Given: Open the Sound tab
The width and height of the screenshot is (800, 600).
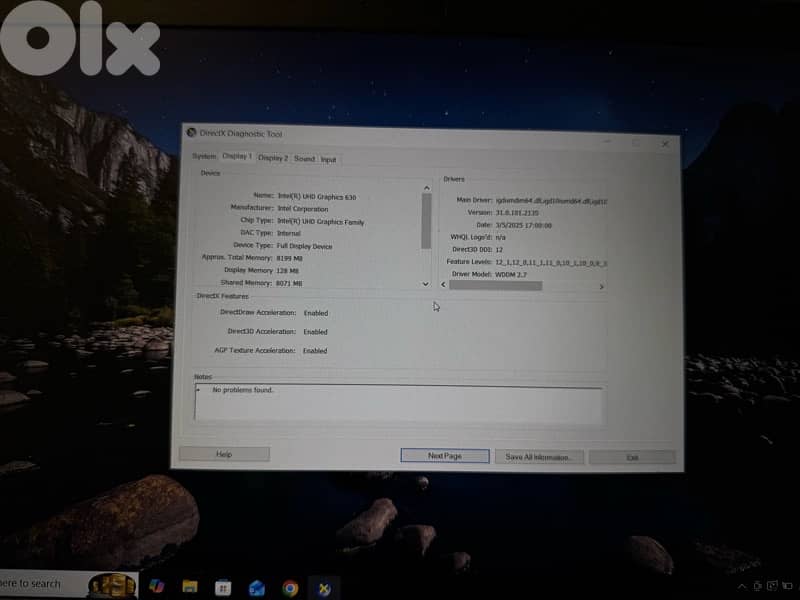Looking at the screenshot, I should click(306, 156).
